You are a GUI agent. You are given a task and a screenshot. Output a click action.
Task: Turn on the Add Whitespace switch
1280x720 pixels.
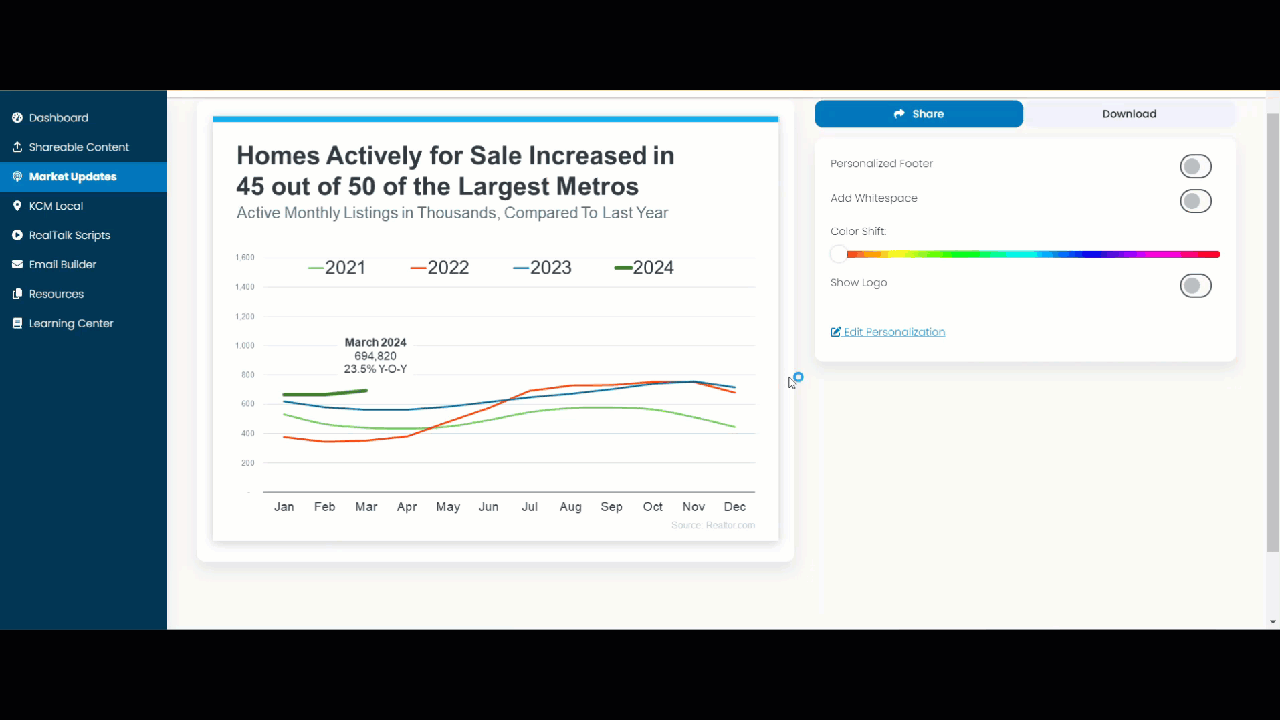pyautogui.click(x=1195, y=201)
